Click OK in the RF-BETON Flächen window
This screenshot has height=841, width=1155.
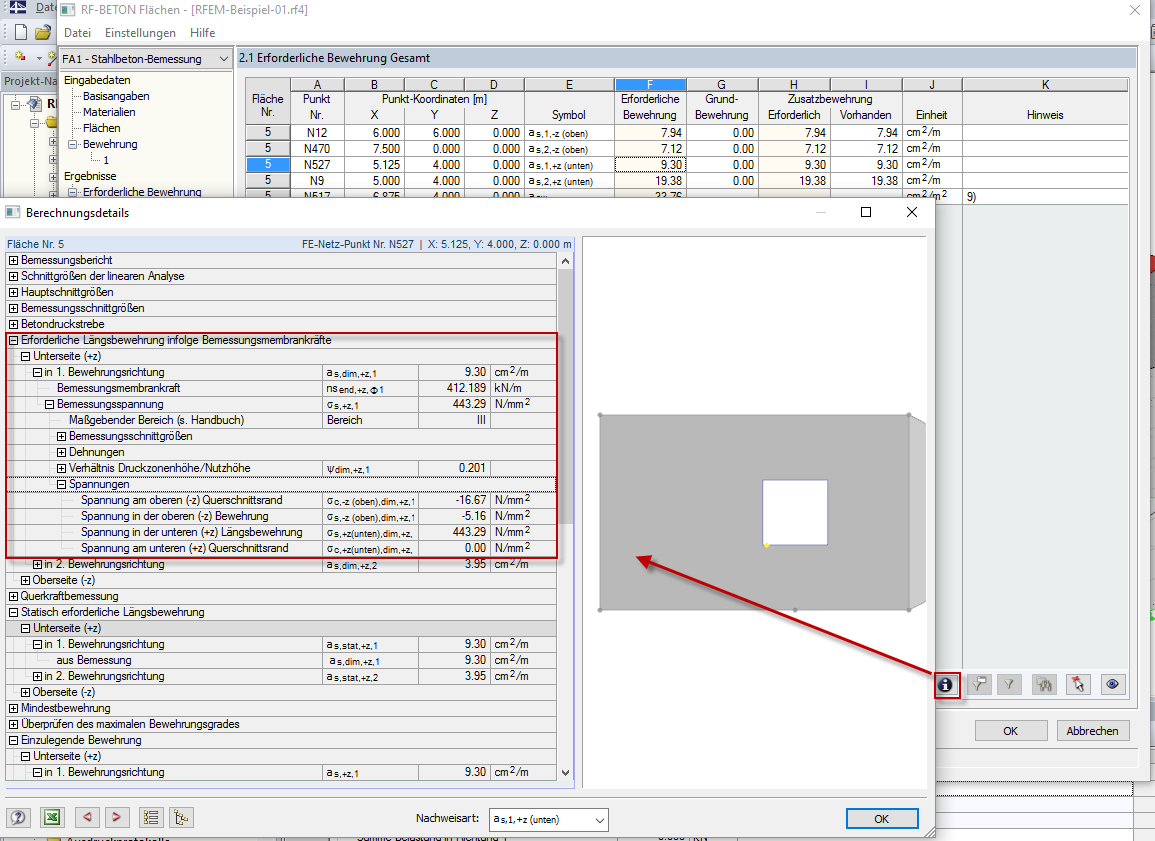point(1011,731)
